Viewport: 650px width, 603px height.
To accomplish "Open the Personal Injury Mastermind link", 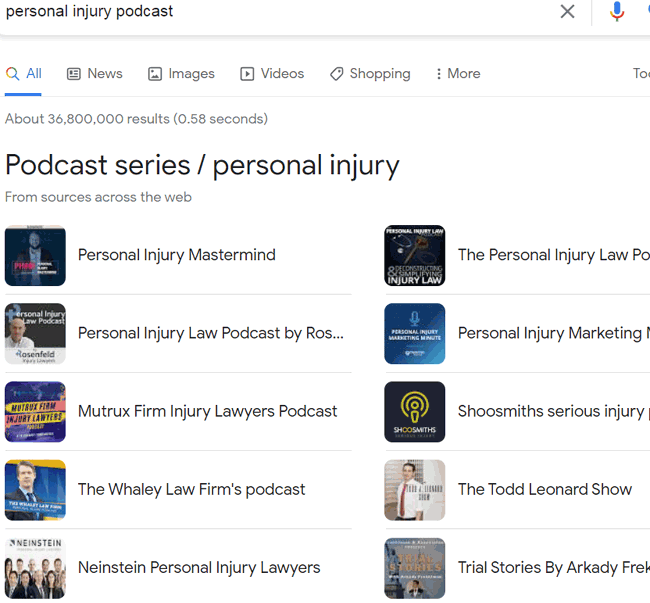I will coord(177,255).
